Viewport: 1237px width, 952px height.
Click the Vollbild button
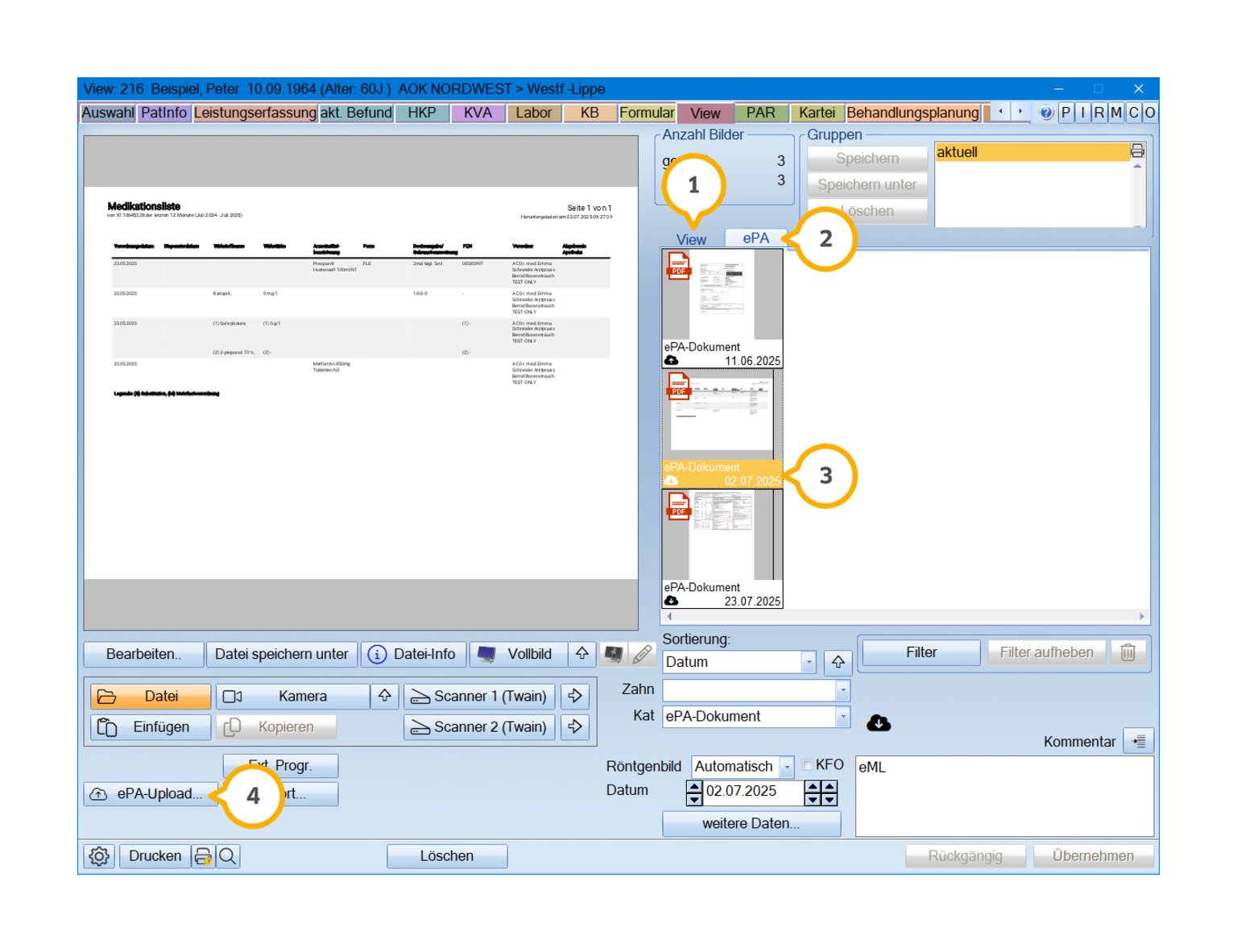tap(519, 654)
